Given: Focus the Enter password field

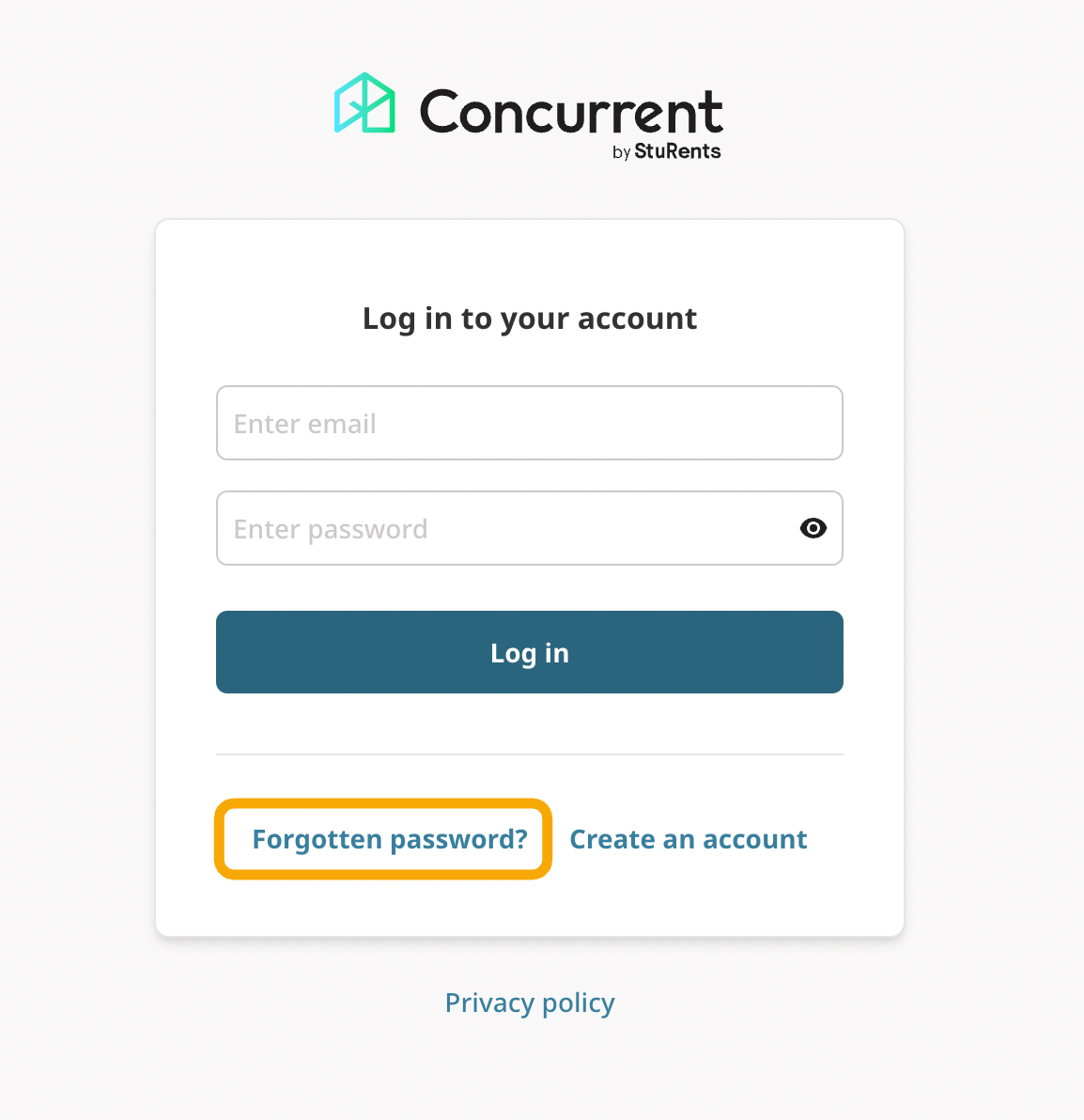Looking at the screenshot, I should pyautogui.click(x=507, y=528).
